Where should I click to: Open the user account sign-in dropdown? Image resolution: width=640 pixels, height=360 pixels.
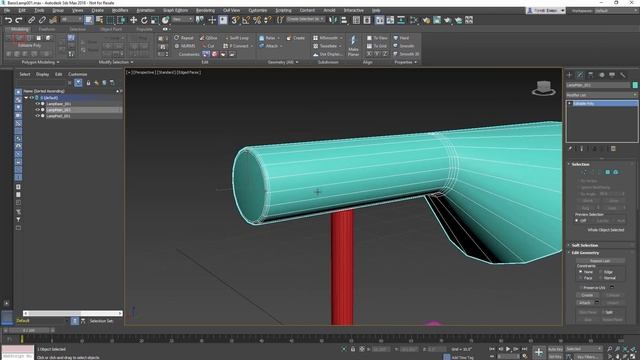pos(546,11)
